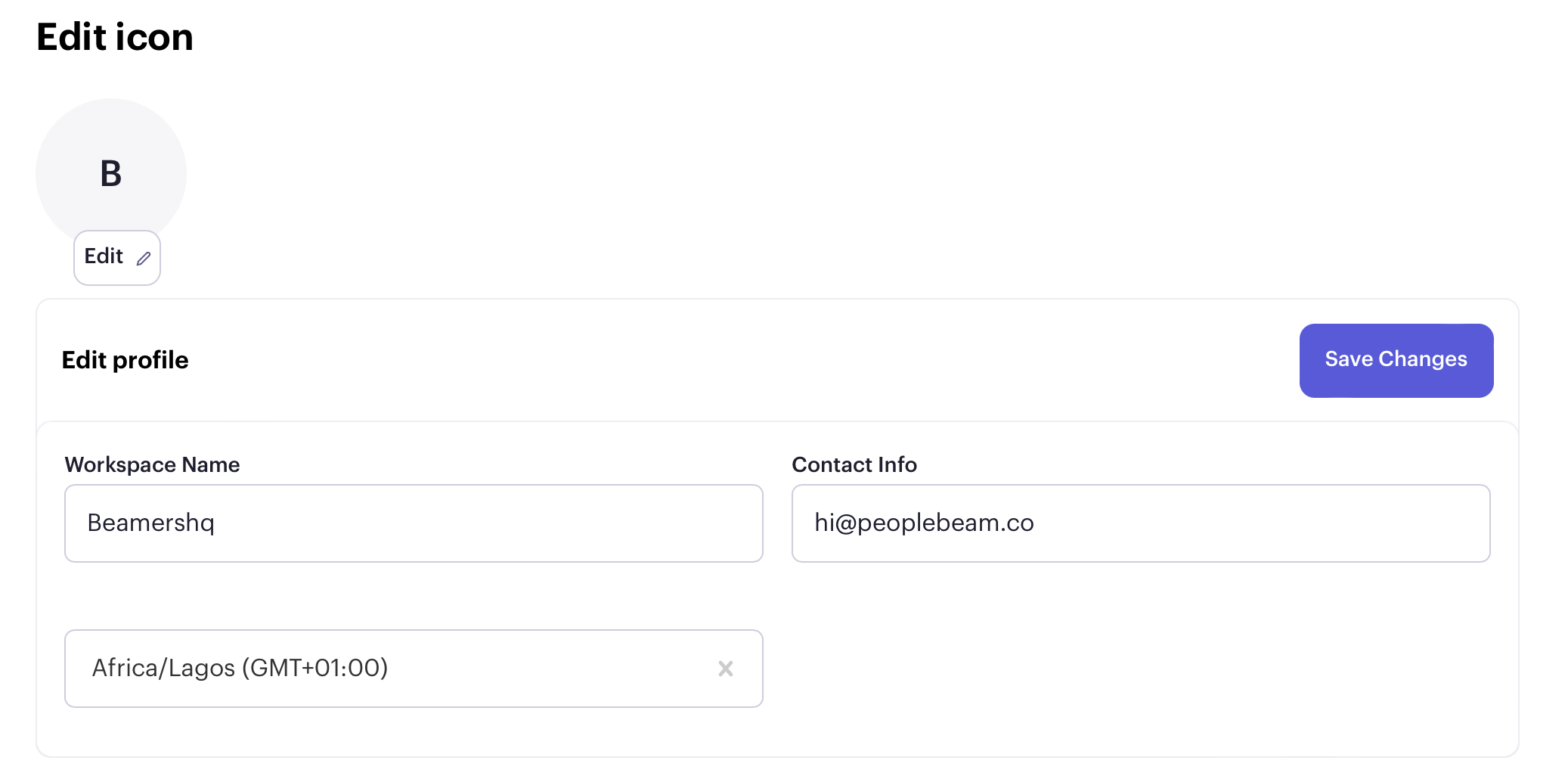Viewport: 1568px width, 776px height.
Task: Focus the Workspace Name input field
Action: (x=414, y=523)
